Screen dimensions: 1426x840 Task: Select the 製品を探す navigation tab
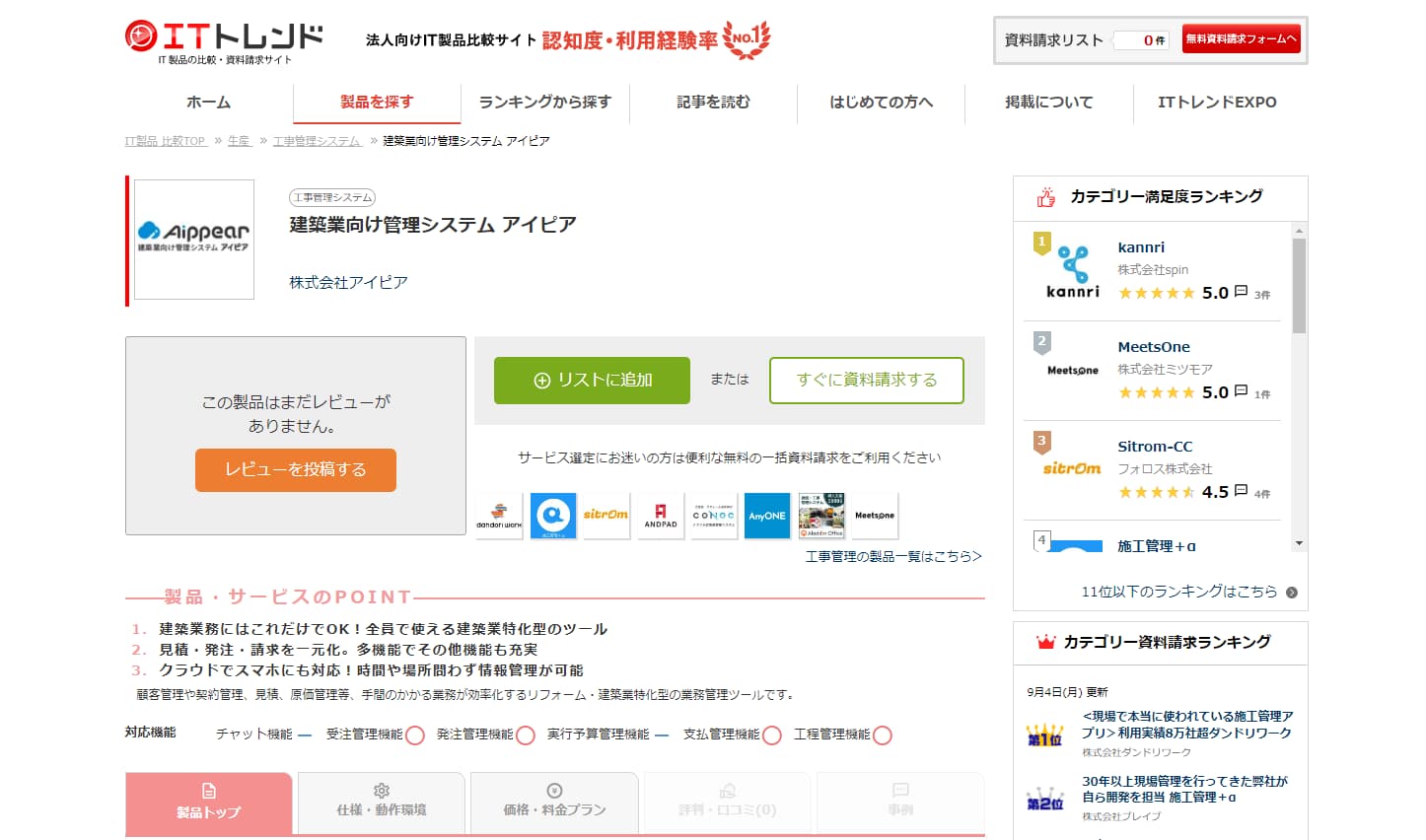pyautogui.click(x=377, y=103)
